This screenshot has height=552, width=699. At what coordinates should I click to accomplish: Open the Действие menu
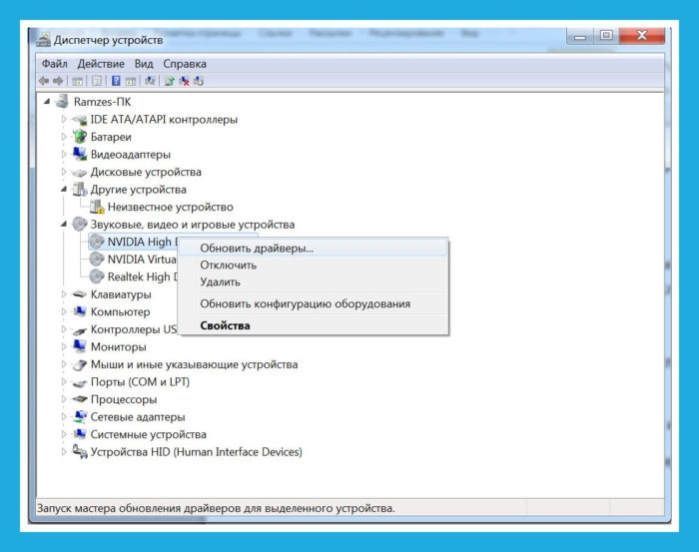[101, 64]
